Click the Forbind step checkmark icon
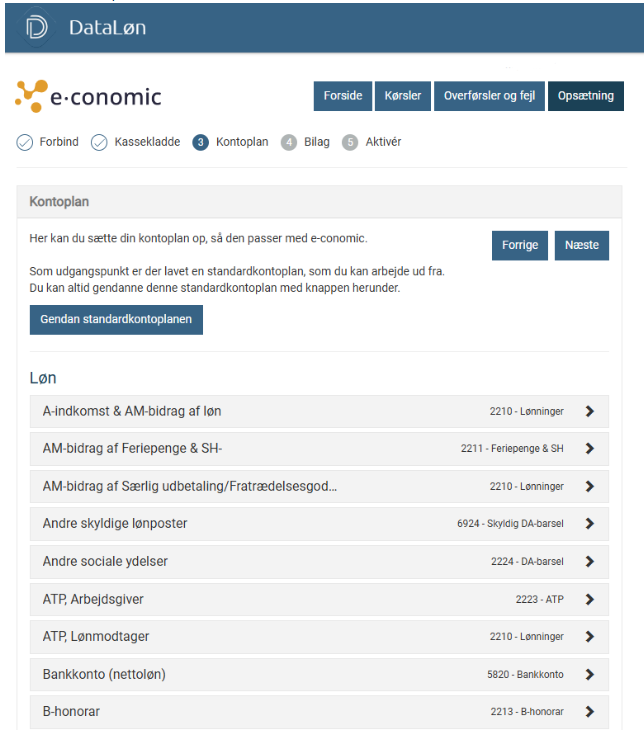 point(25,142)
